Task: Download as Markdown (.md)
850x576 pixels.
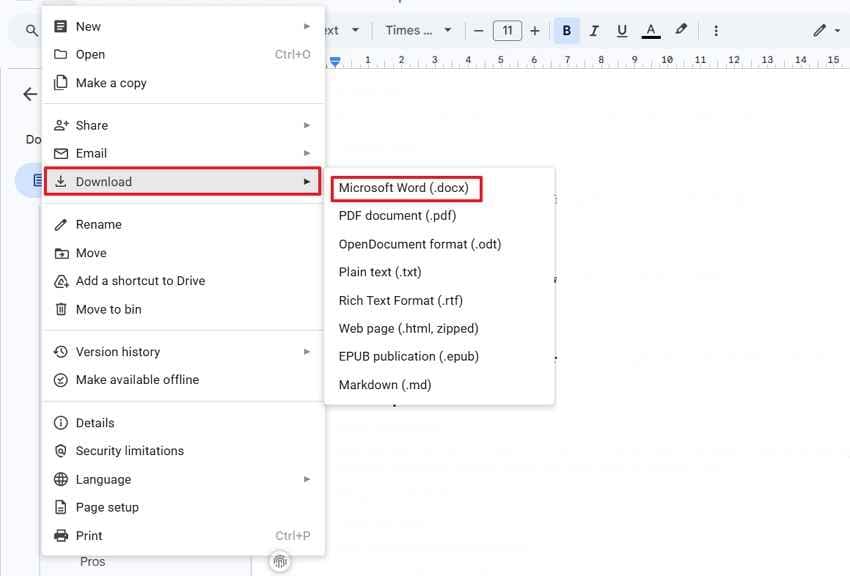Action: (440, 385)
